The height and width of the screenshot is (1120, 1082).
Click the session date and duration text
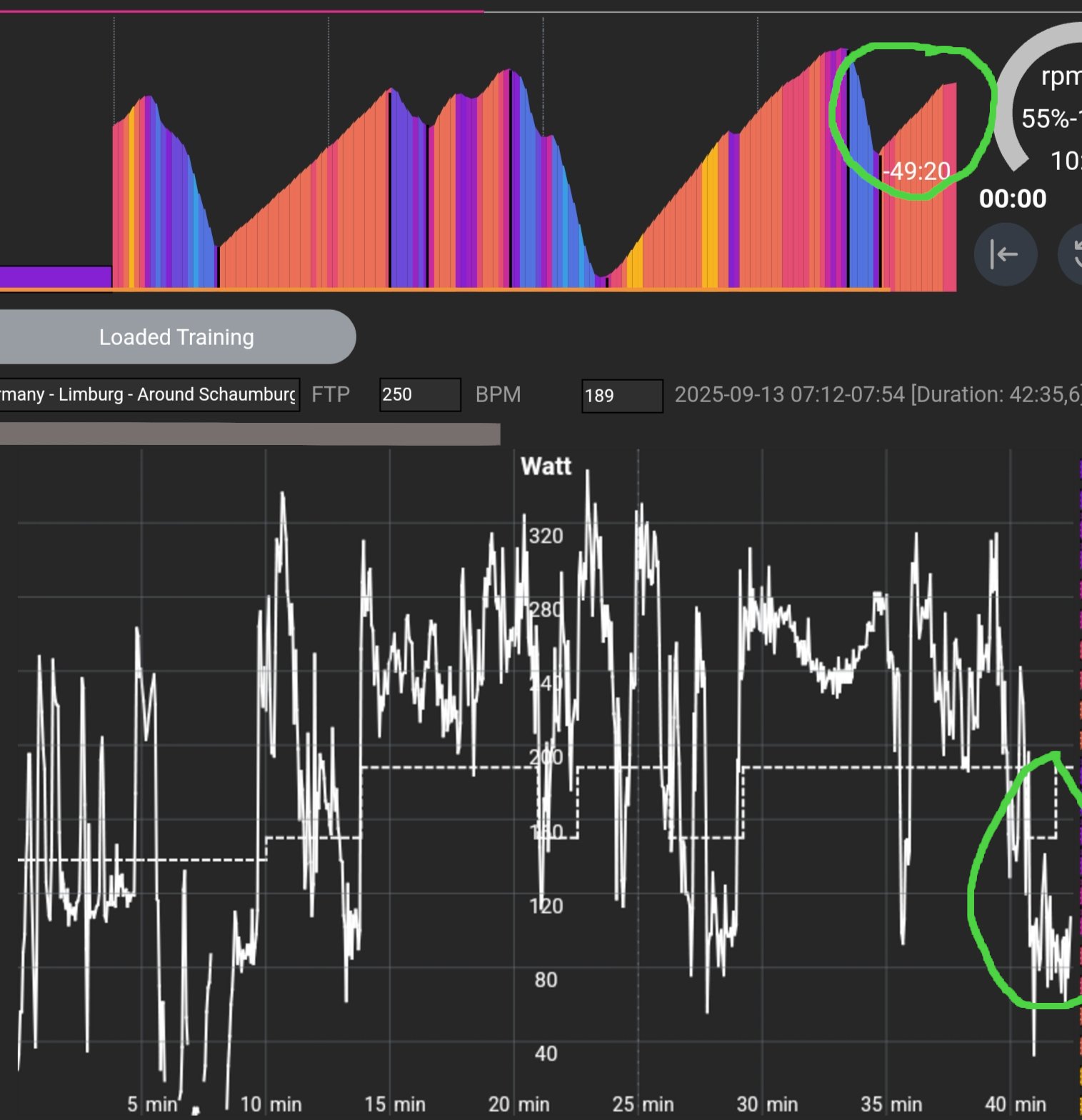pos(877,395)
